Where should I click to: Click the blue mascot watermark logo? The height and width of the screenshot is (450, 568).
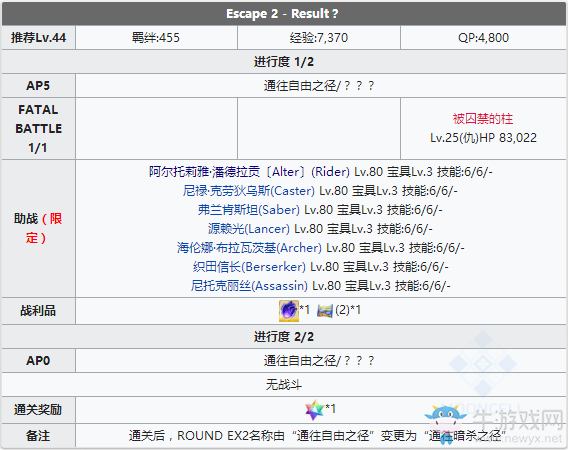pos(446,424)
